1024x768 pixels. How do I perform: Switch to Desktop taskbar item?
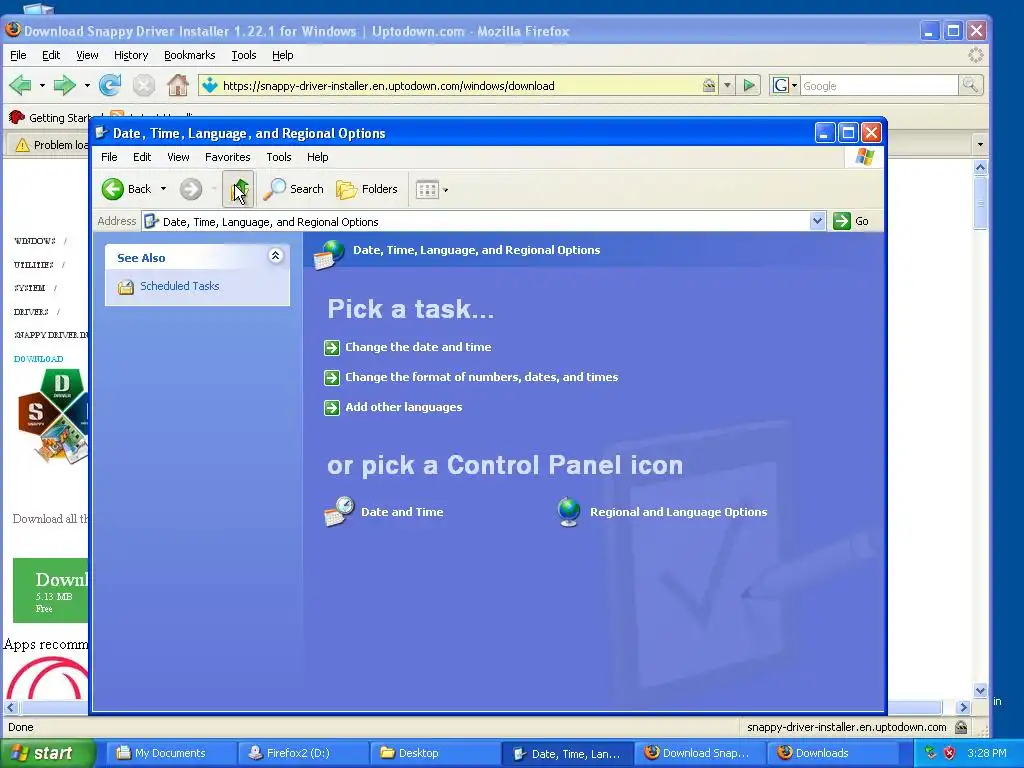coord(435,753)
